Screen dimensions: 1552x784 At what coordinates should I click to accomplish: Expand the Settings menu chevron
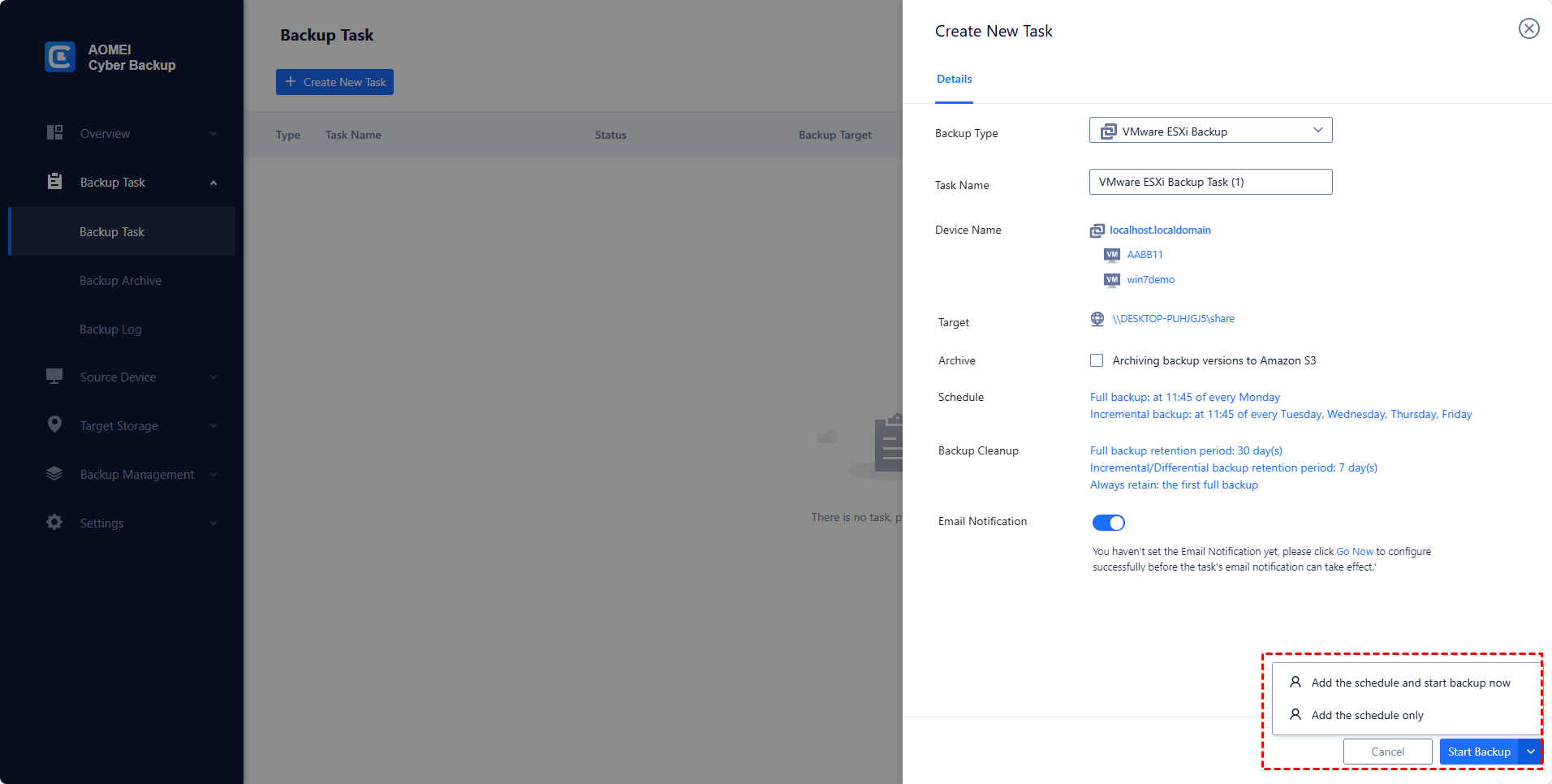(x=213, y=523)
